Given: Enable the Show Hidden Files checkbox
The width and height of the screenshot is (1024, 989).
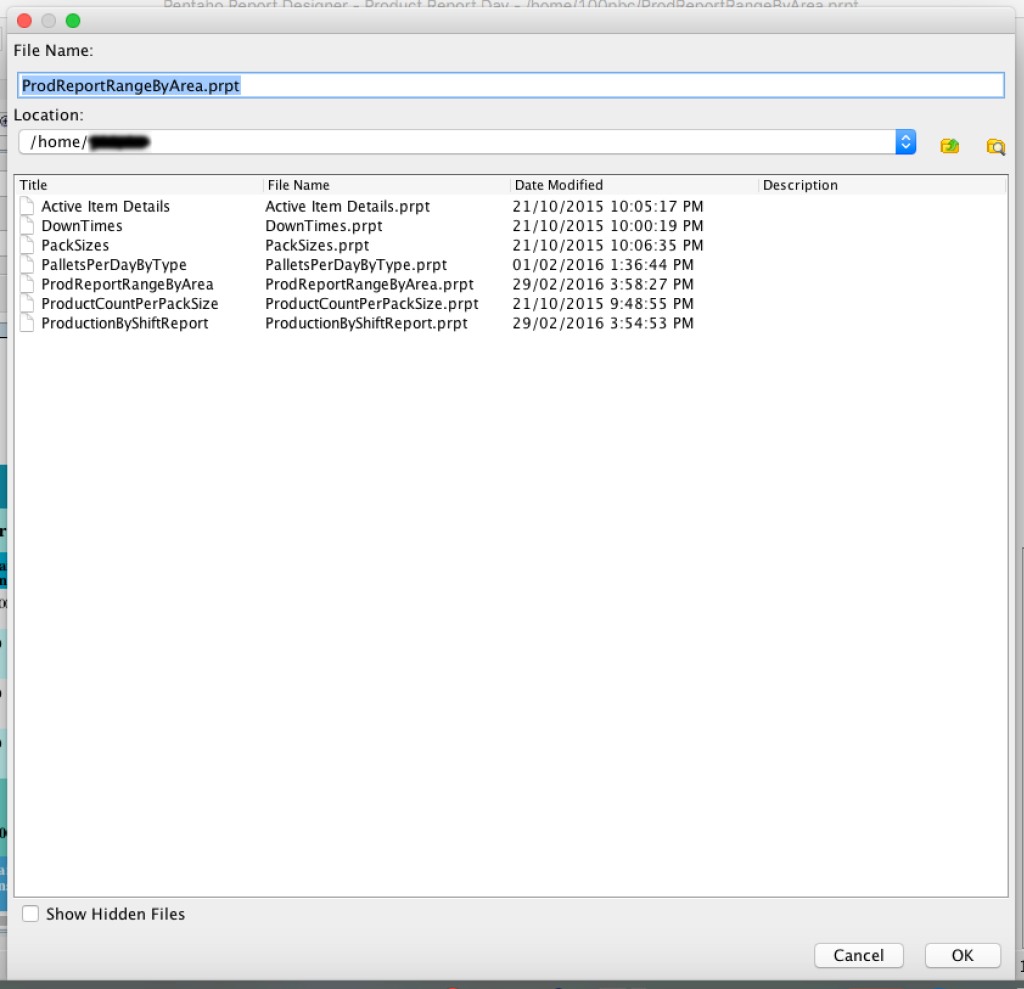Looking at the screenshot, I should pyautogui.click(x=30, y=913).
